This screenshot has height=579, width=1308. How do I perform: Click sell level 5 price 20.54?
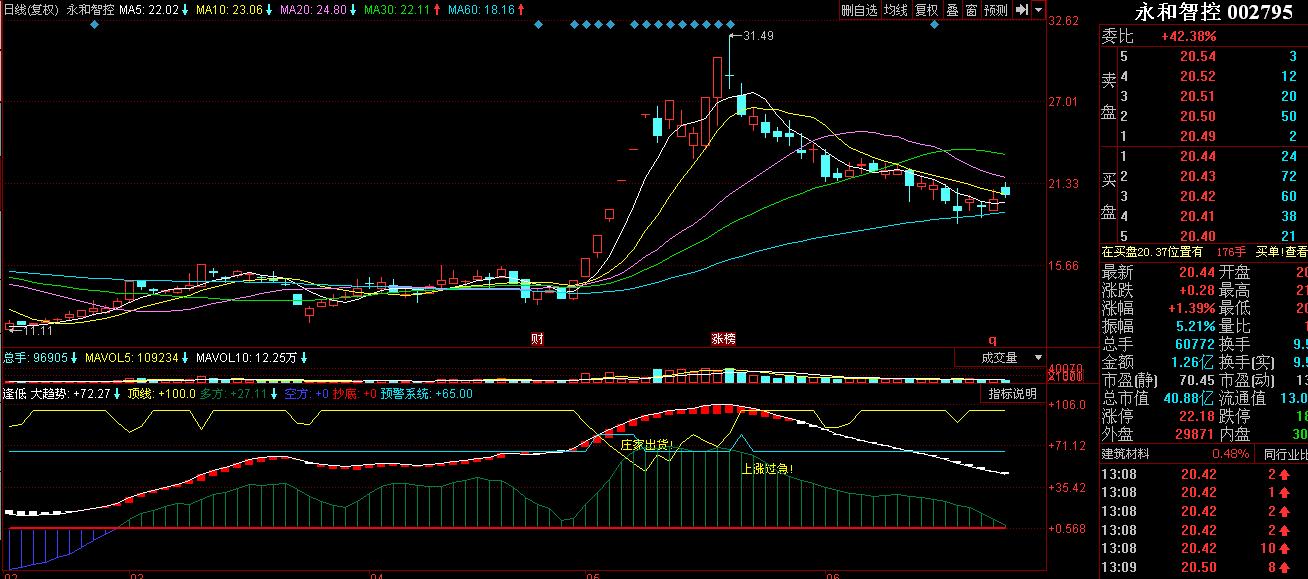pos(1198,57)
